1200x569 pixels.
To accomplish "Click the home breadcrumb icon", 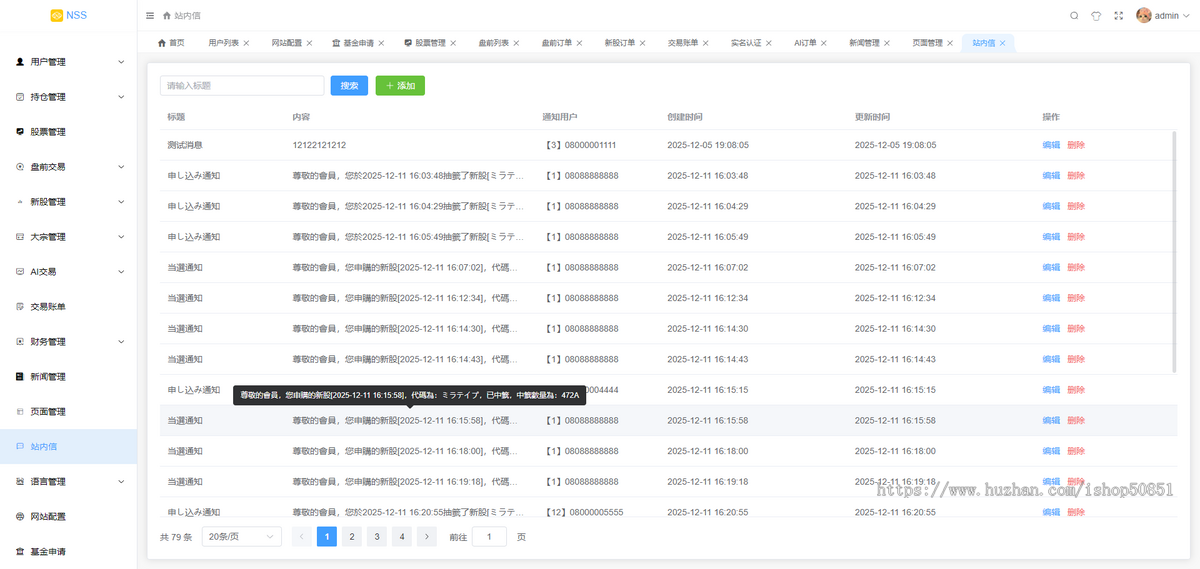I will [x=166, y=16].
